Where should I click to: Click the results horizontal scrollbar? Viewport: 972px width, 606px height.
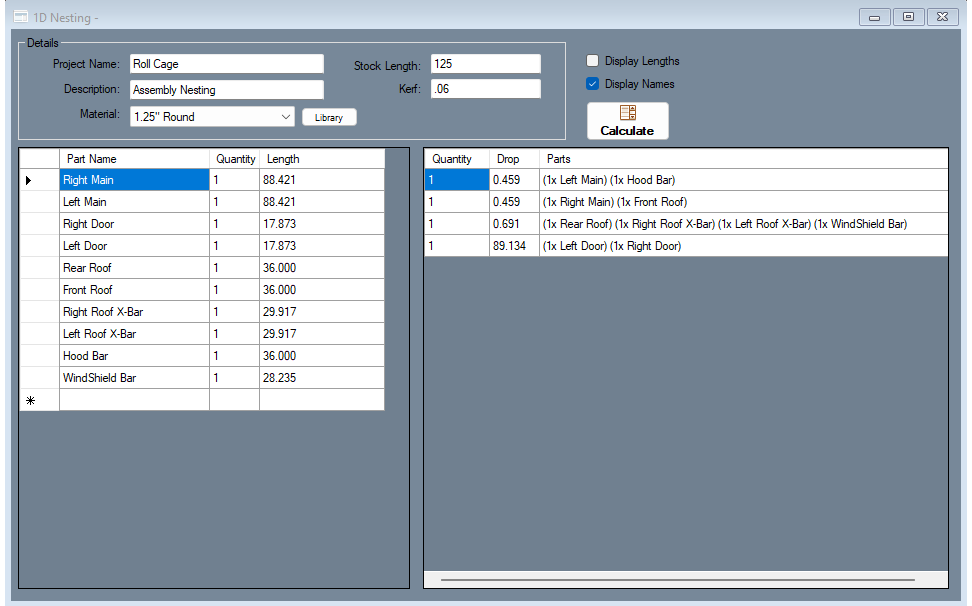[678, 580]
